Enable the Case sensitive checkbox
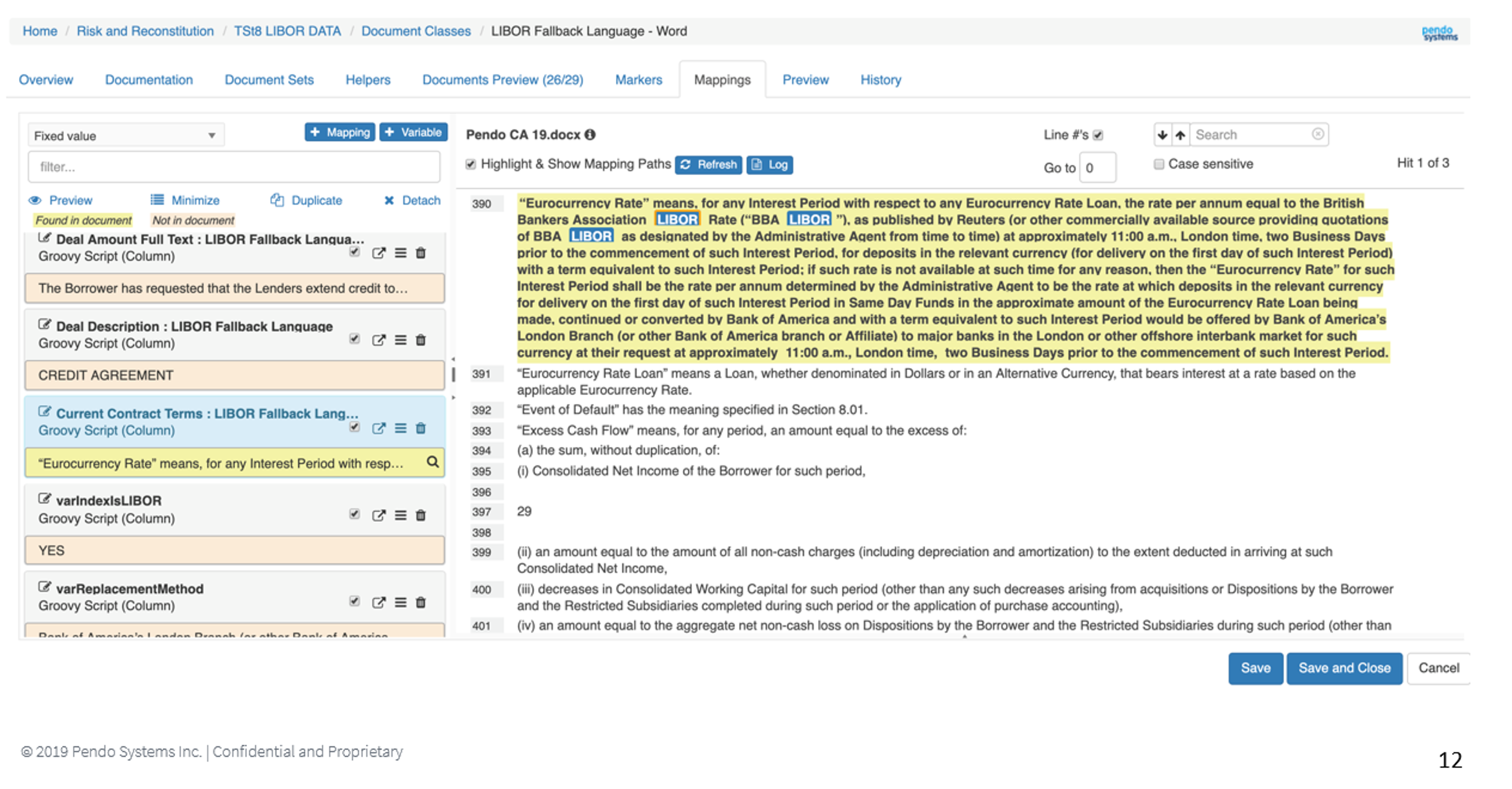The height and width of the screenshot is (789, 1512). click(1159, 164)
